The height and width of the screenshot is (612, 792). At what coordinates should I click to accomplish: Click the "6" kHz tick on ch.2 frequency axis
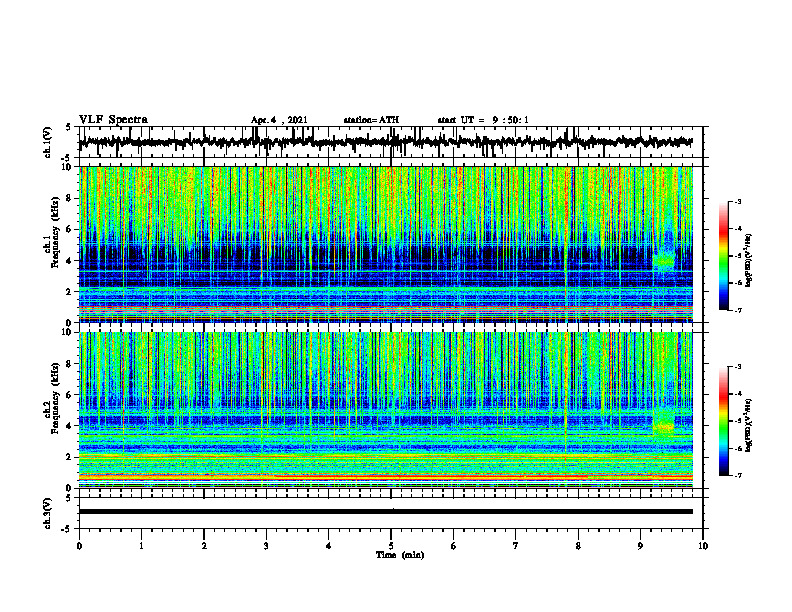pos(70,395)
